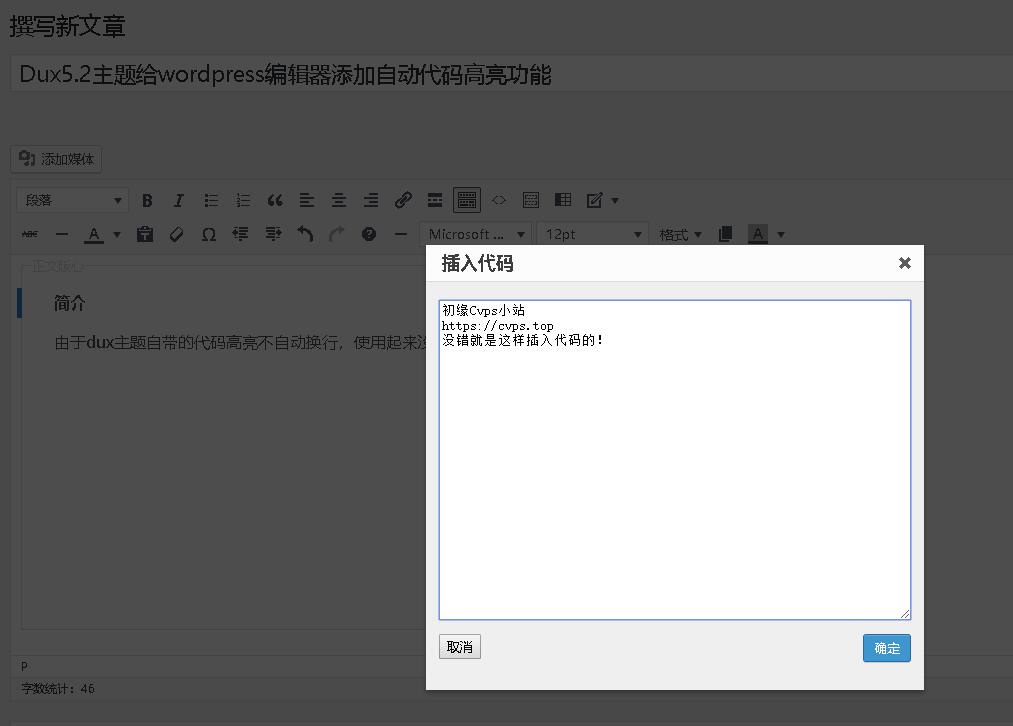Open the 段落 paragraph format dropdown
The width and height of the screenshot is (1013, 726).
coord(72,200)
